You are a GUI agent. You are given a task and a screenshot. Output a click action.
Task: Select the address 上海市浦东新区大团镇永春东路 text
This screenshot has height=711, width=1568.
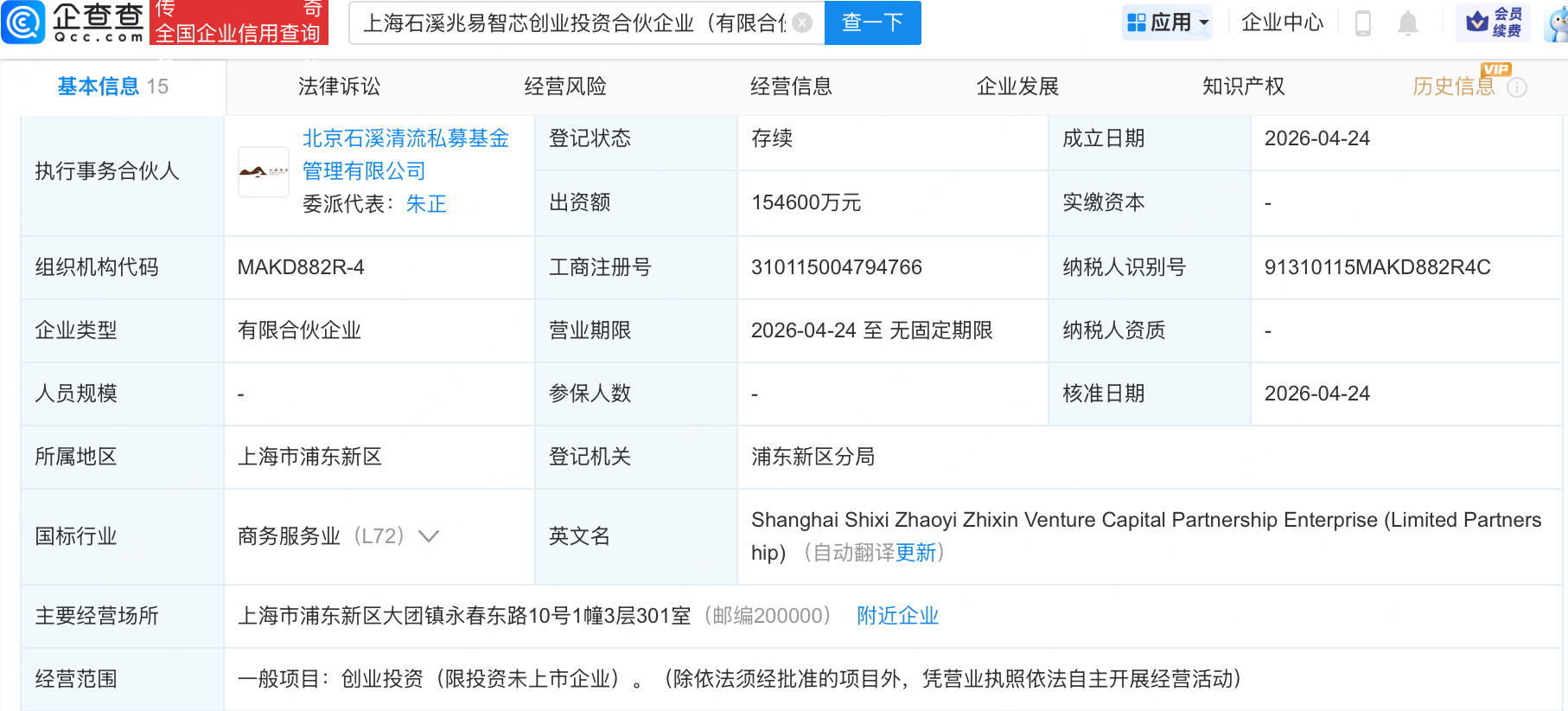coord(464,616)
